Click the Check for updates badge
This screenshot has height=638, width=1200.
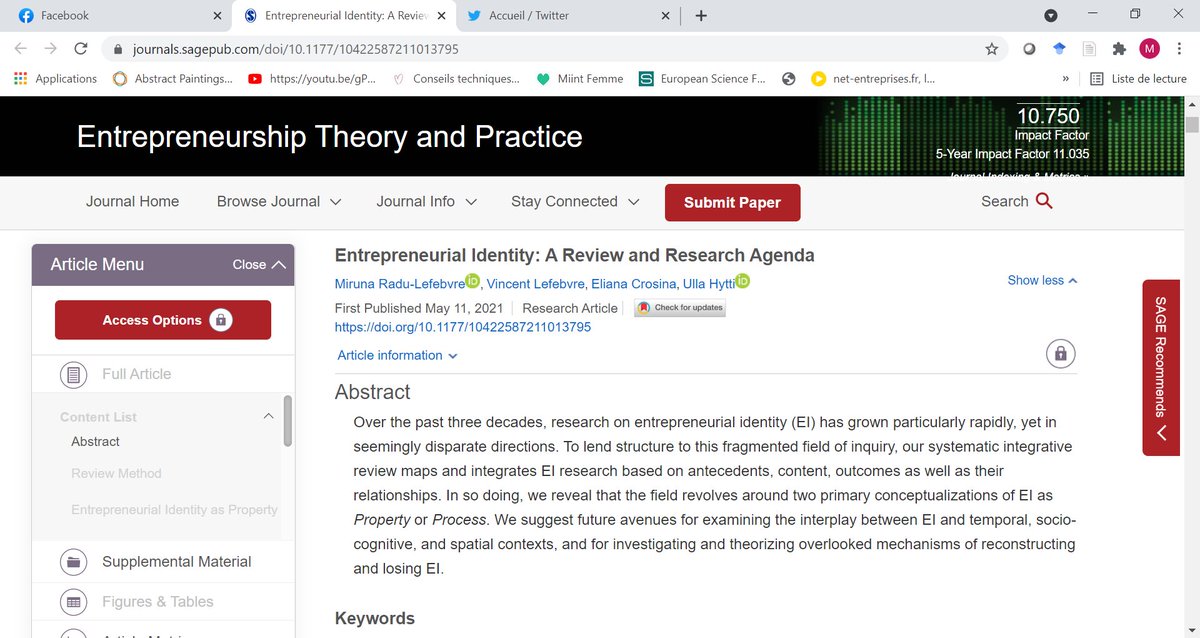click(680, 308)
